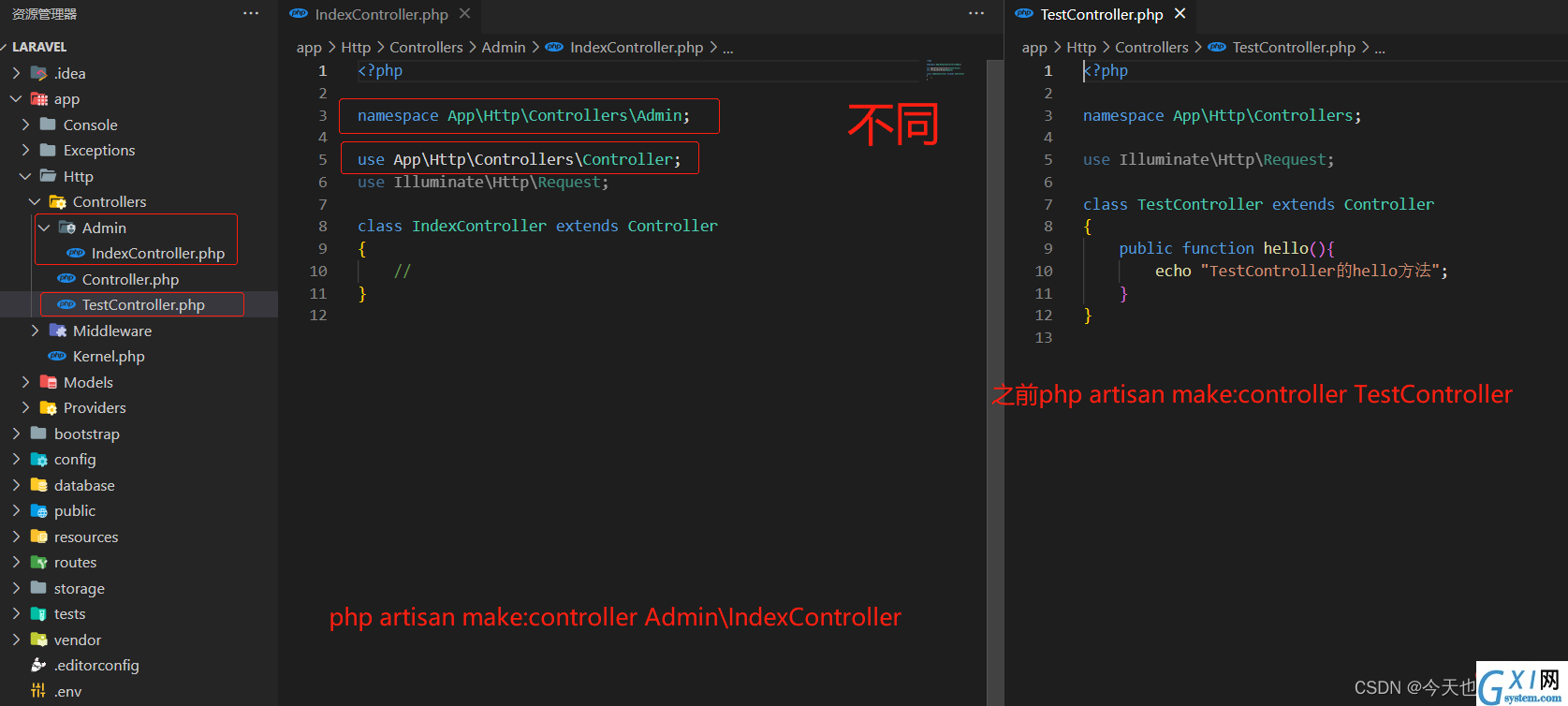Click the app folder icon
The image size is (1568, 706).
(38, 98)
